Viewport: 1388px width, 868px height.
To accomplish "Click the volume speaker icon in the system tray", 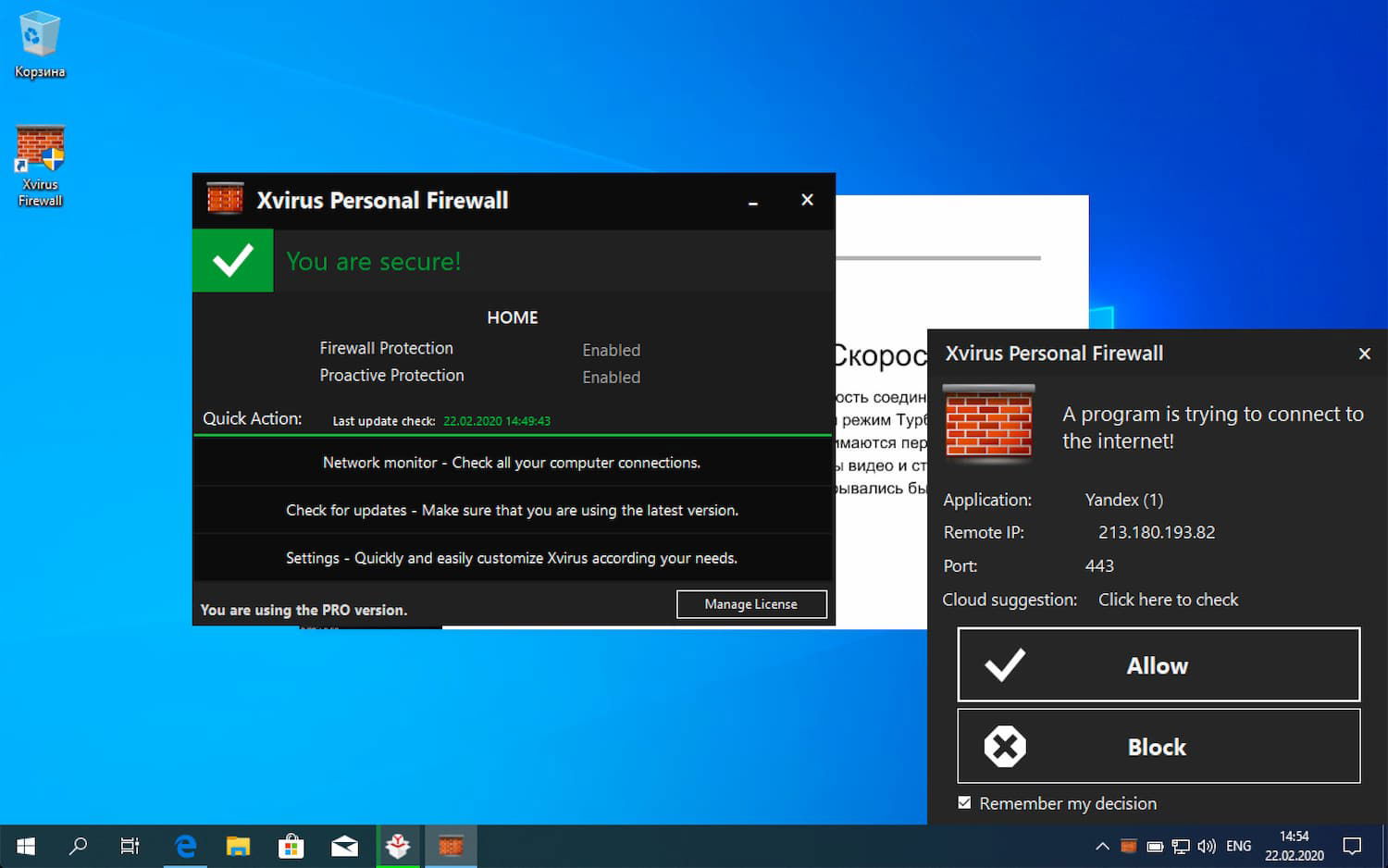I will pyautogui.click(x=1208, y=845).
